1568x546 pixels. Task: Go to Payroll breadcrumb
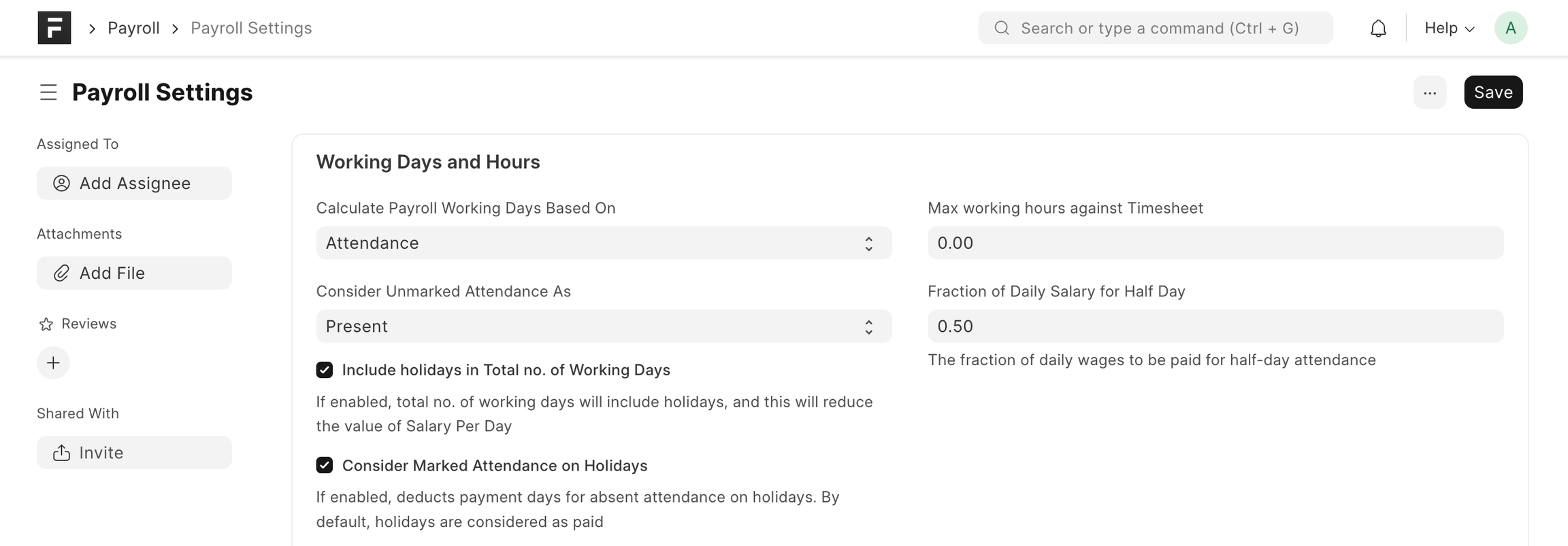[x=133, y=28]
